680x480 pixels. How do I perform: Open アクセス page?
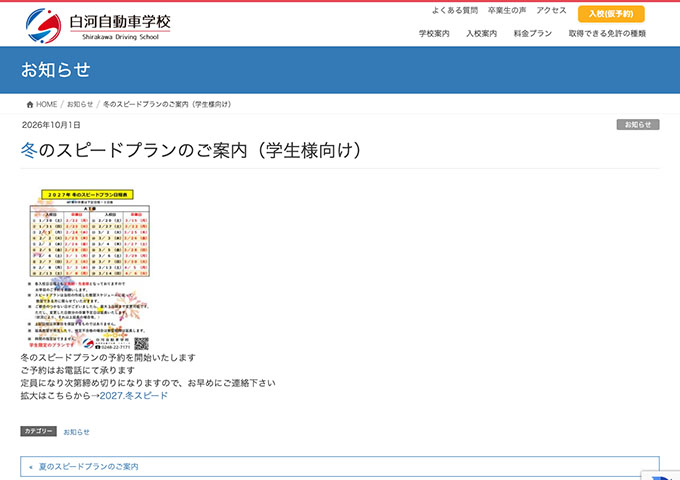point(551,10)
